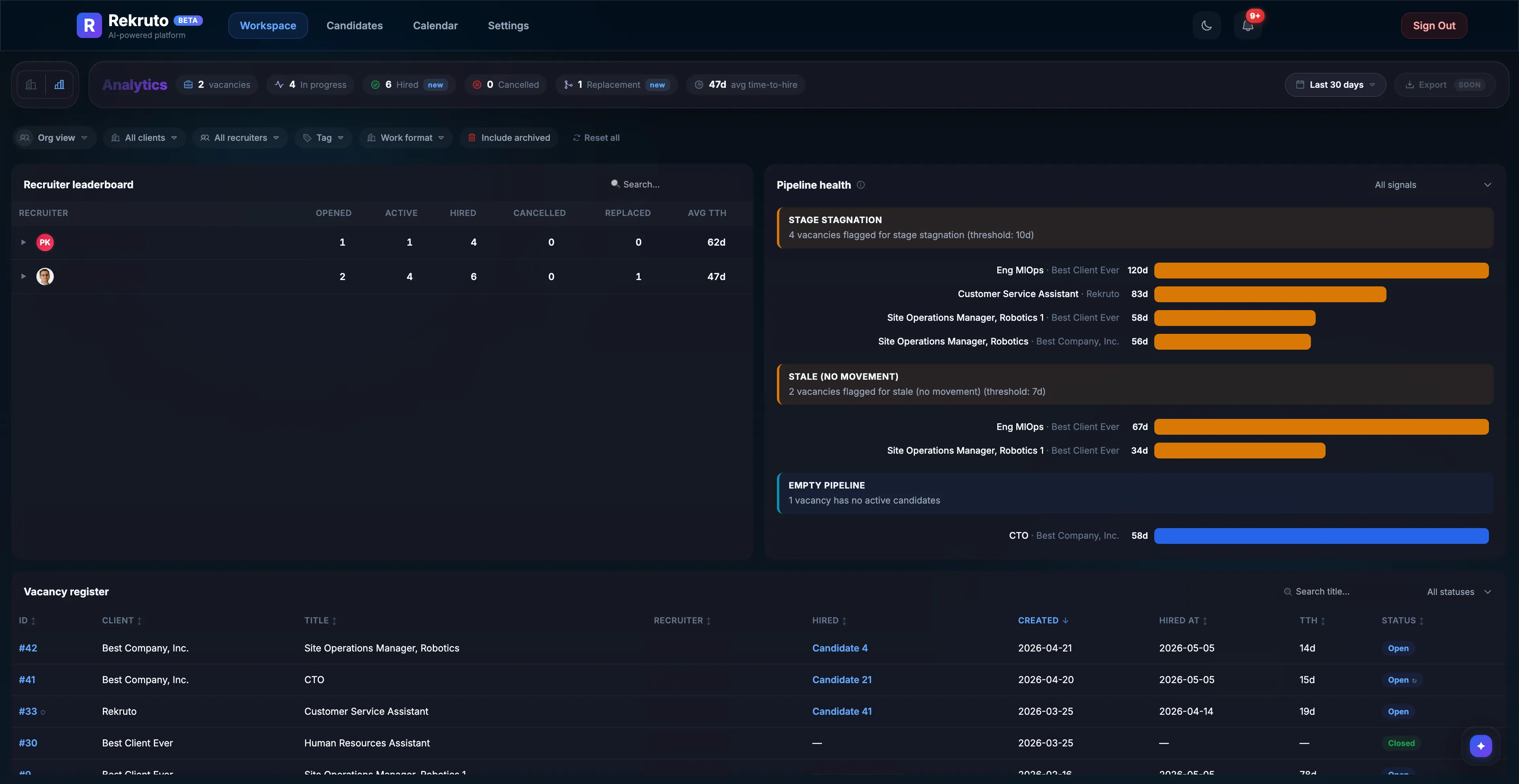Open vacancy #30 link
This screenshot has height=784, width=1519.
[28, 743]
